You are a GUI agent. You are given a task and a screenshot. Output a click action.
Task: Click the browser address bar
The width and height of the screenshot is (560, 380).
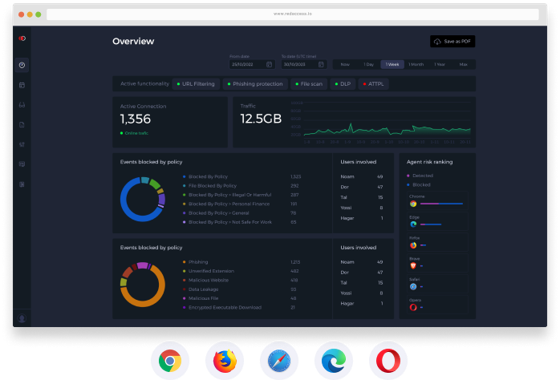point(292,14)
